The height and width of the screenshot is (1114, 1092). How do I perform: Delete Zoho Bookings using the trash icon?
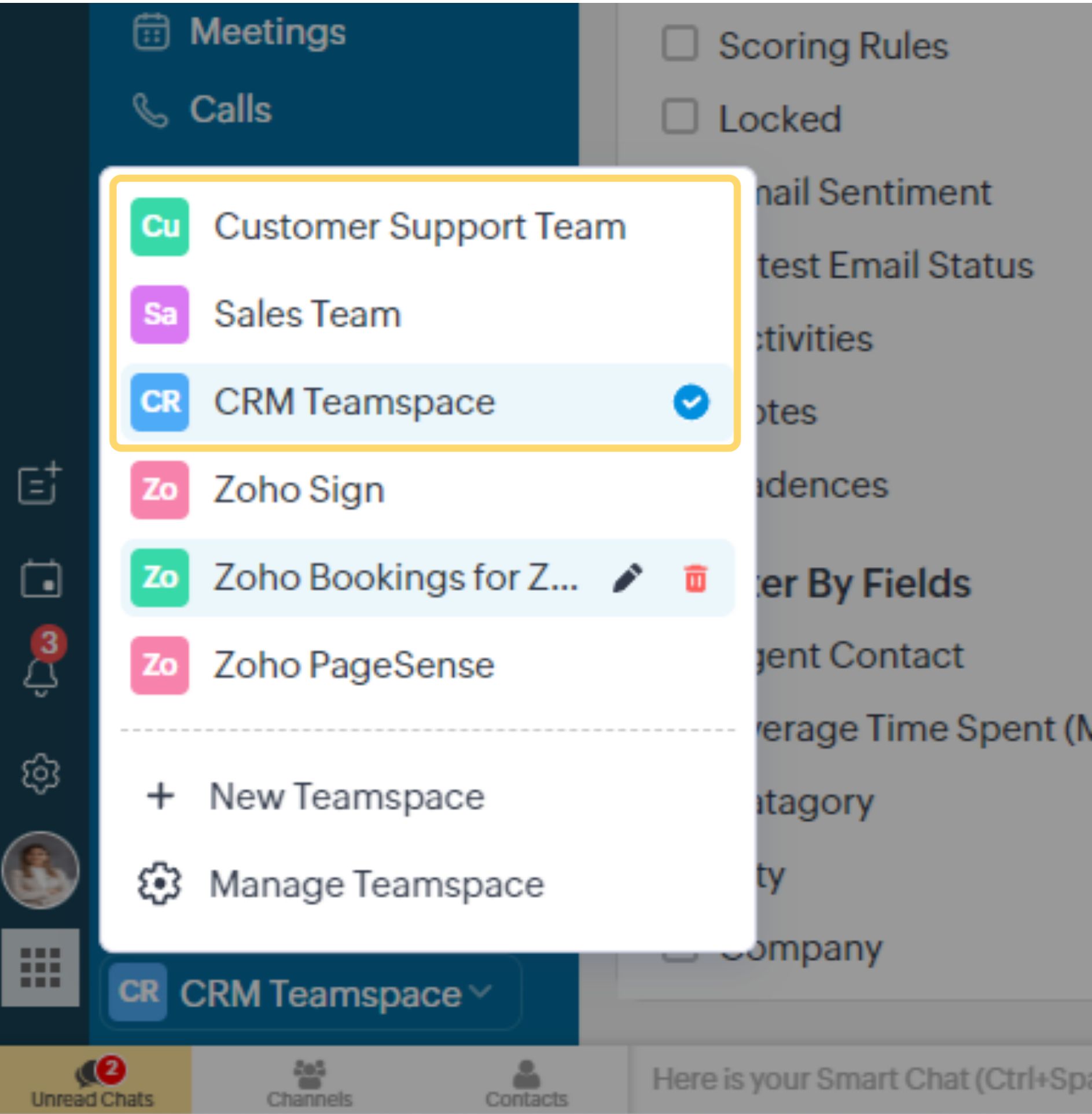click(696, 579)
